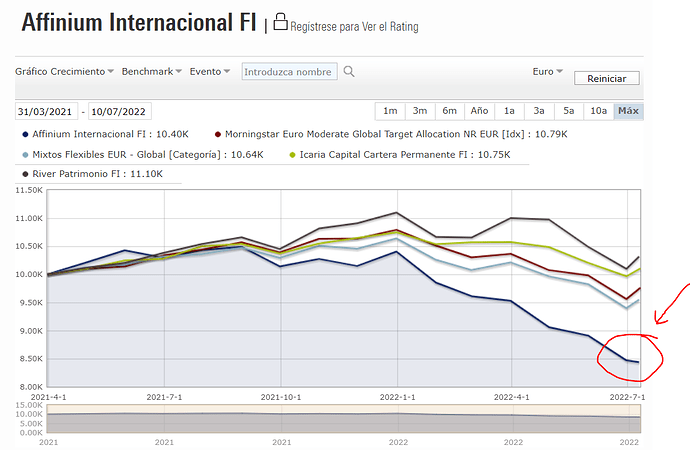Image resolution: width=690 pixels, height=450 pixels.
Task: Select the 1m time range
Action: [x=390, y=111]
